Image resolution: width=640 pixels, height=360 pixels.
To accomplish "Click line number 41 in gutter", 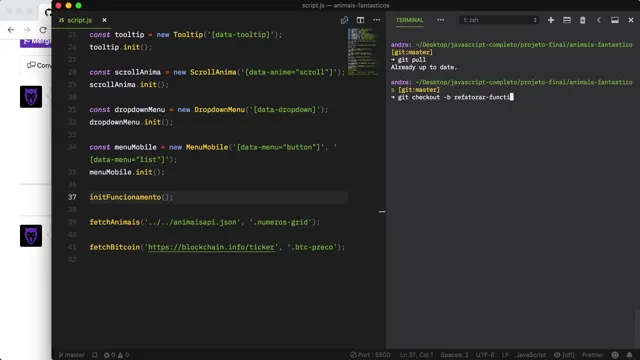I will pyautogui.click(x=72, y=247).
